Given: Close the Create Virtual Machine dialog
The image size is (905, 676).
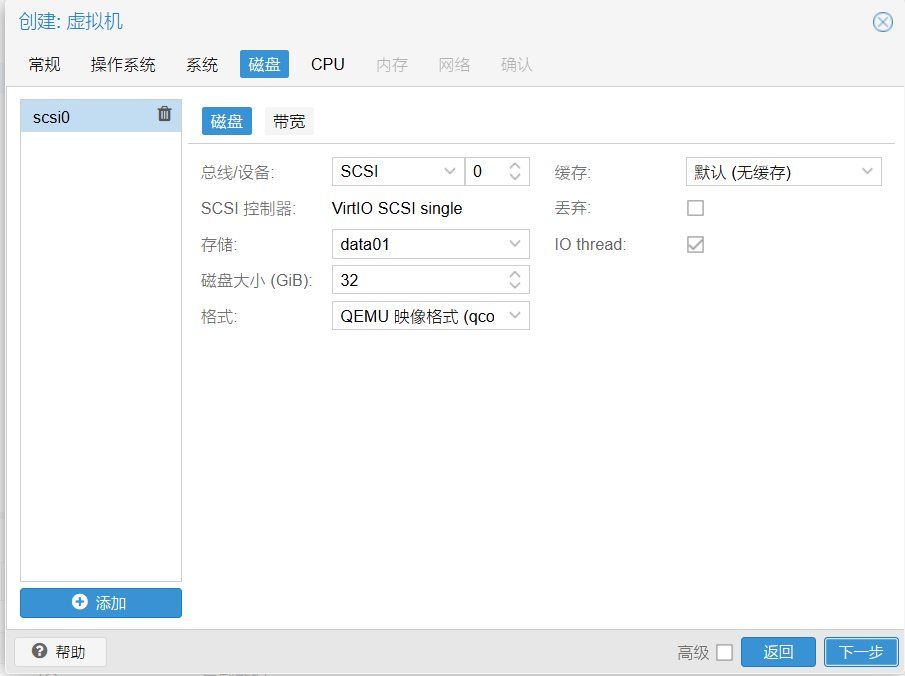Looking at the screenshot, I should (x=882, y=23).
